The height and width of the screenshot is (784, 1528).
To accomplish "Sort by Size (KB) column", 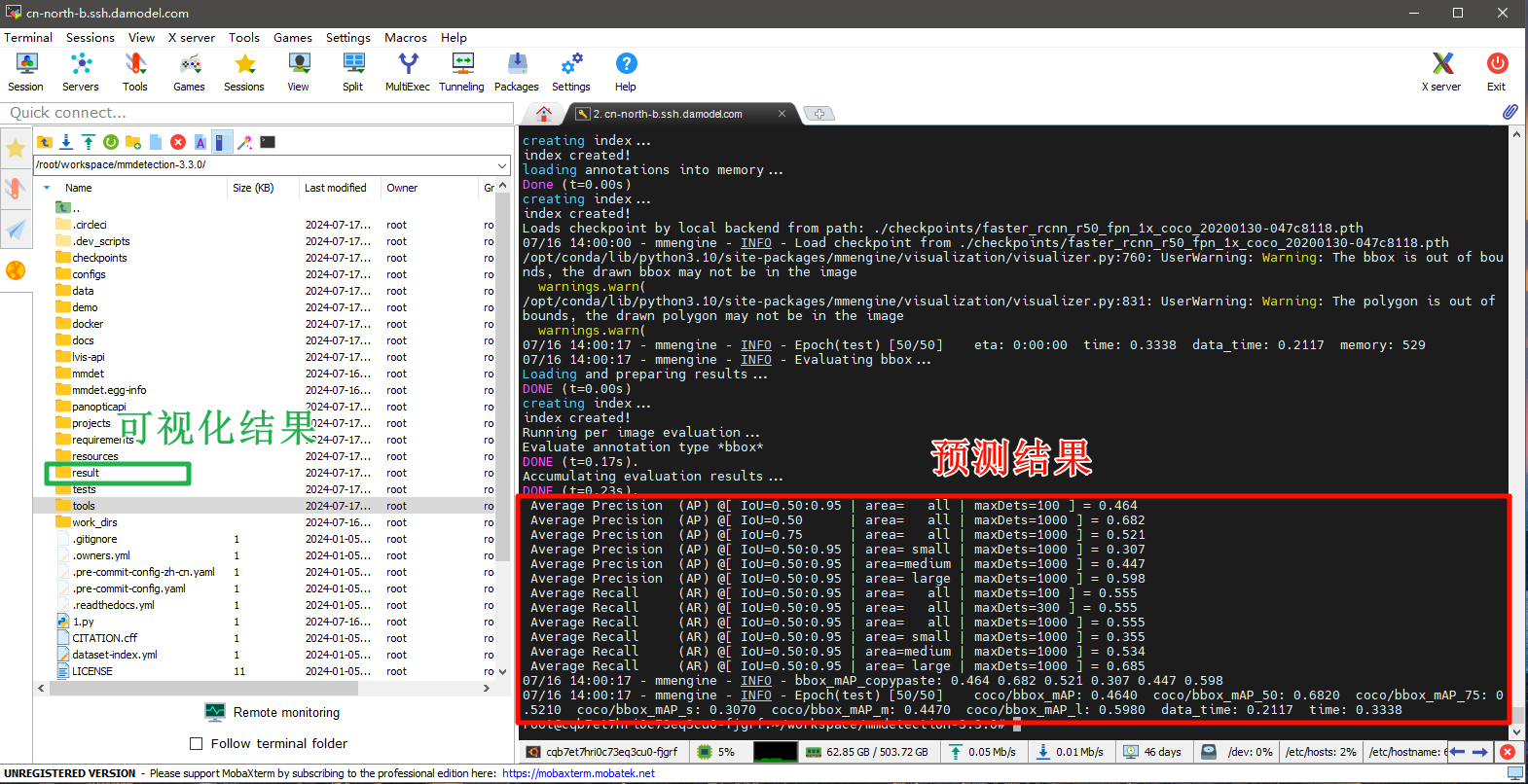I will [253, 188].
